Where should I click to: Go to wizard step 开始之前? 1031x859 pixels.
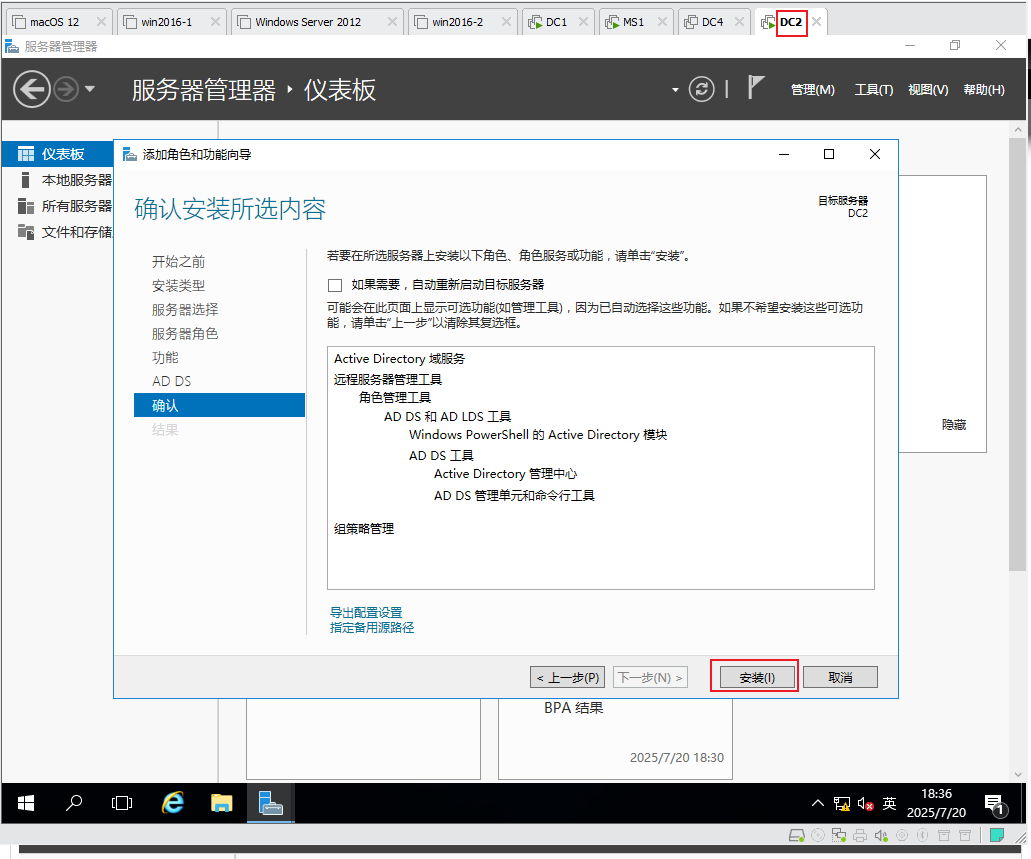point(178,262)
